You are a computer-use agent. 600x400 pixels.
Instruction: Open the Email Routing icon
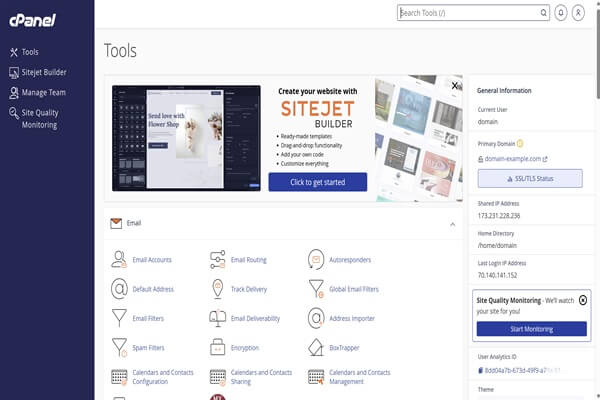(x=217, y=260)
